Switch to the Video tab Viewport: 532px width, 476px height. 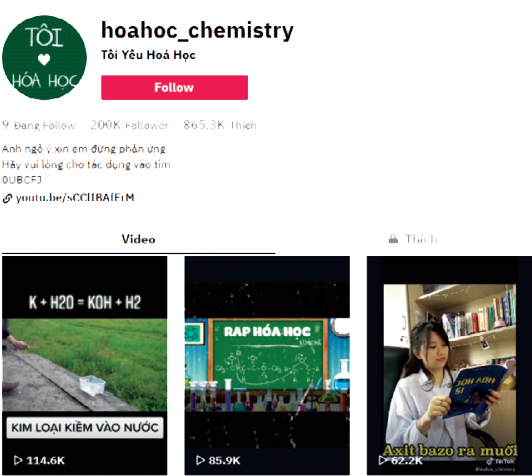138,239
